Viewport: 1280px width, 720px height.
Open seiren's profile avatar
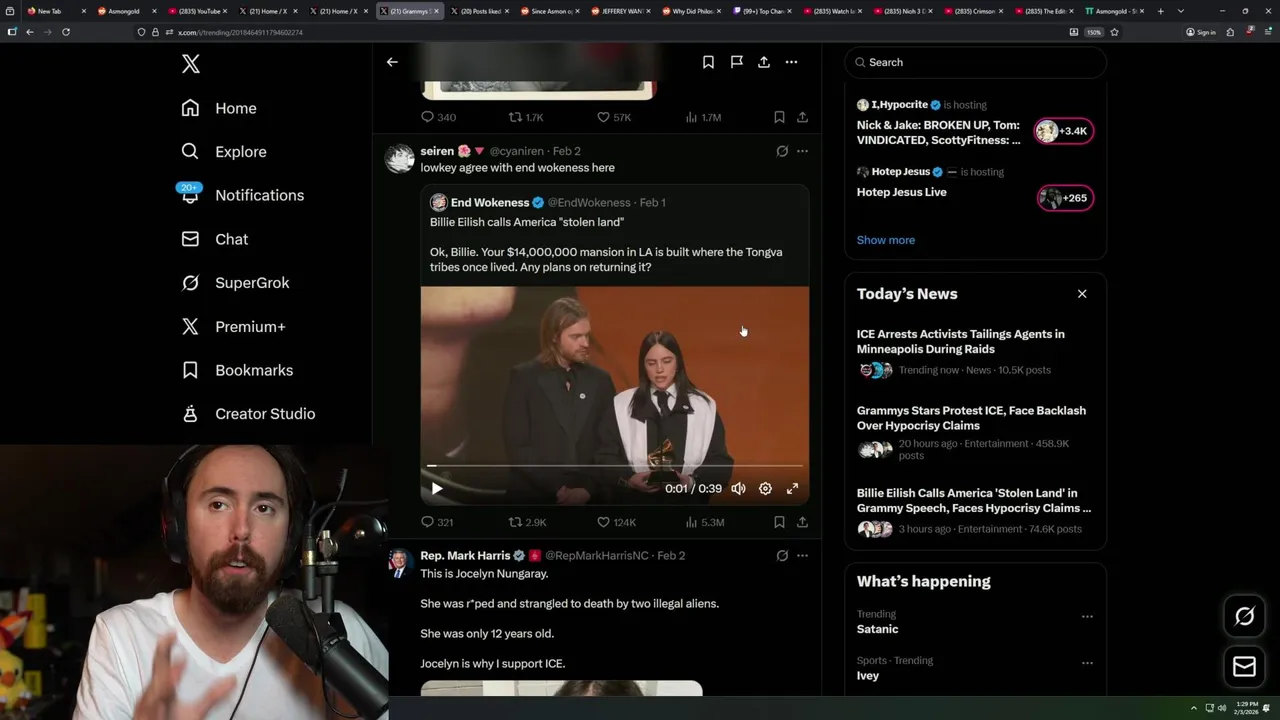pos(400,158)
